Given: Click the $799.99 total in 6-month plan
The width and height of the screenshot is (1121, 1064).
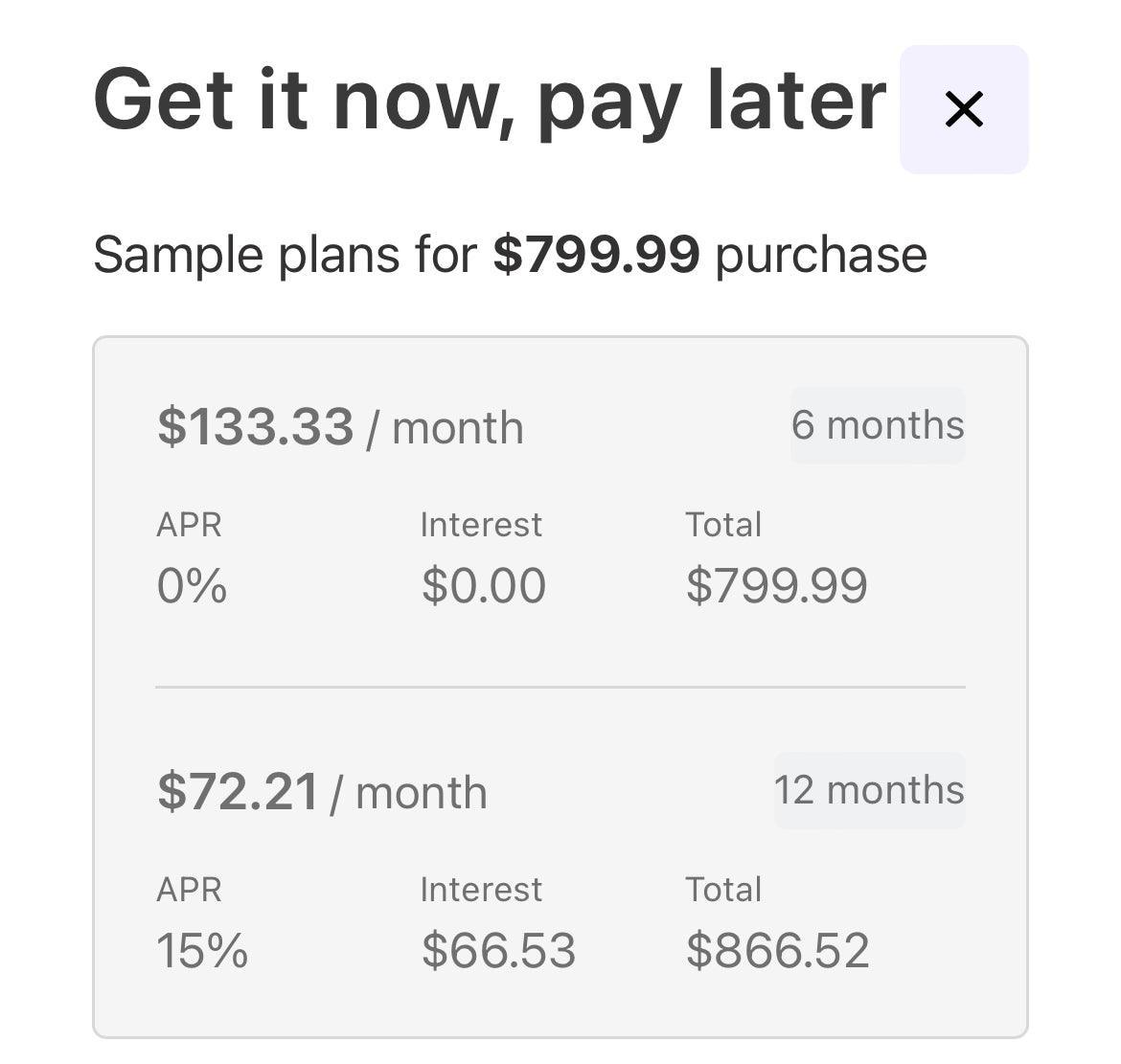Looking at the screenshot, I should point(777,585).
